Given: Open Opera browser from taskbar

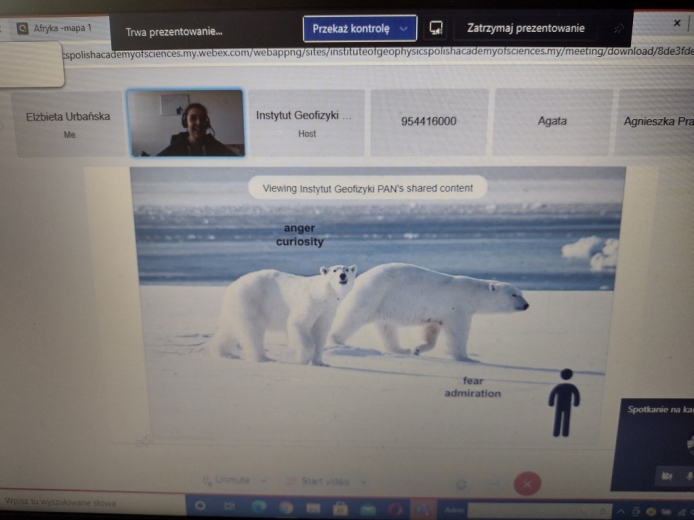Looking at the screenshot, I should (x=396, y=509).
